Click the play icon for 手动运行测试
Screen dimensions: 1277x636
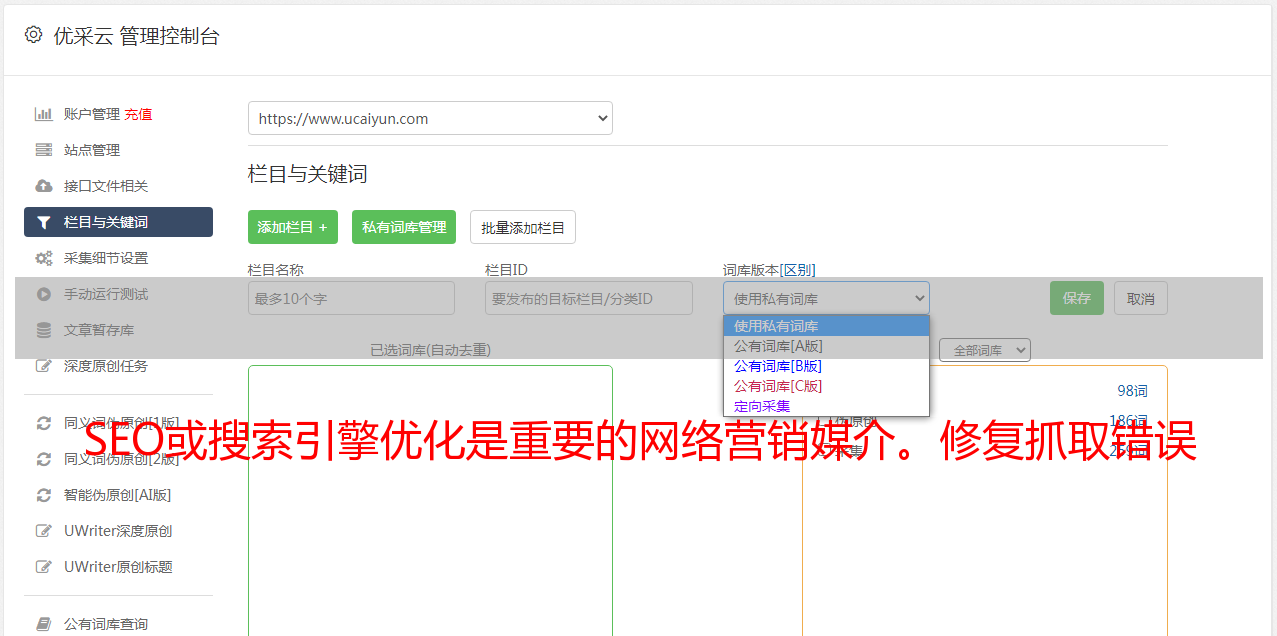(44, 294)
